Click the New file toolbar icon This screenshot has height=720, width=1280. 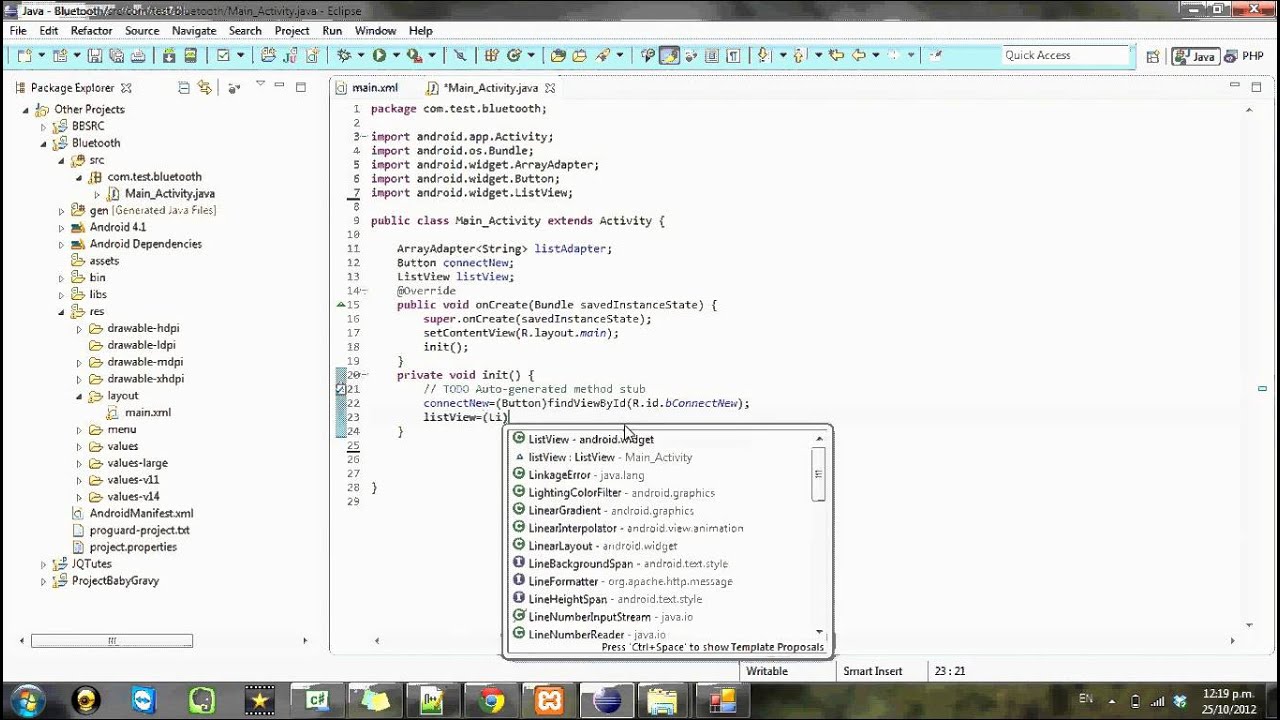pyautogui.click(x=24, y=56)
